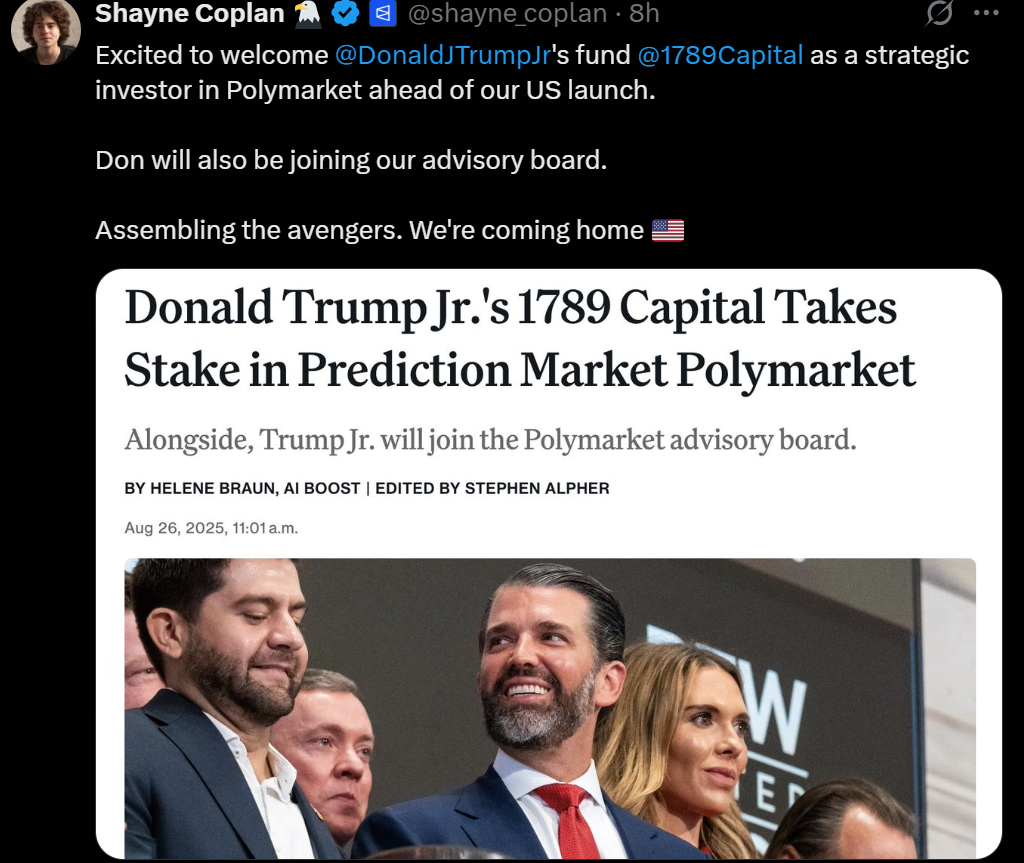The image size is (1024, 863).
Task: Open the @shayne_coplan handle link
Action: coord(507,13)
